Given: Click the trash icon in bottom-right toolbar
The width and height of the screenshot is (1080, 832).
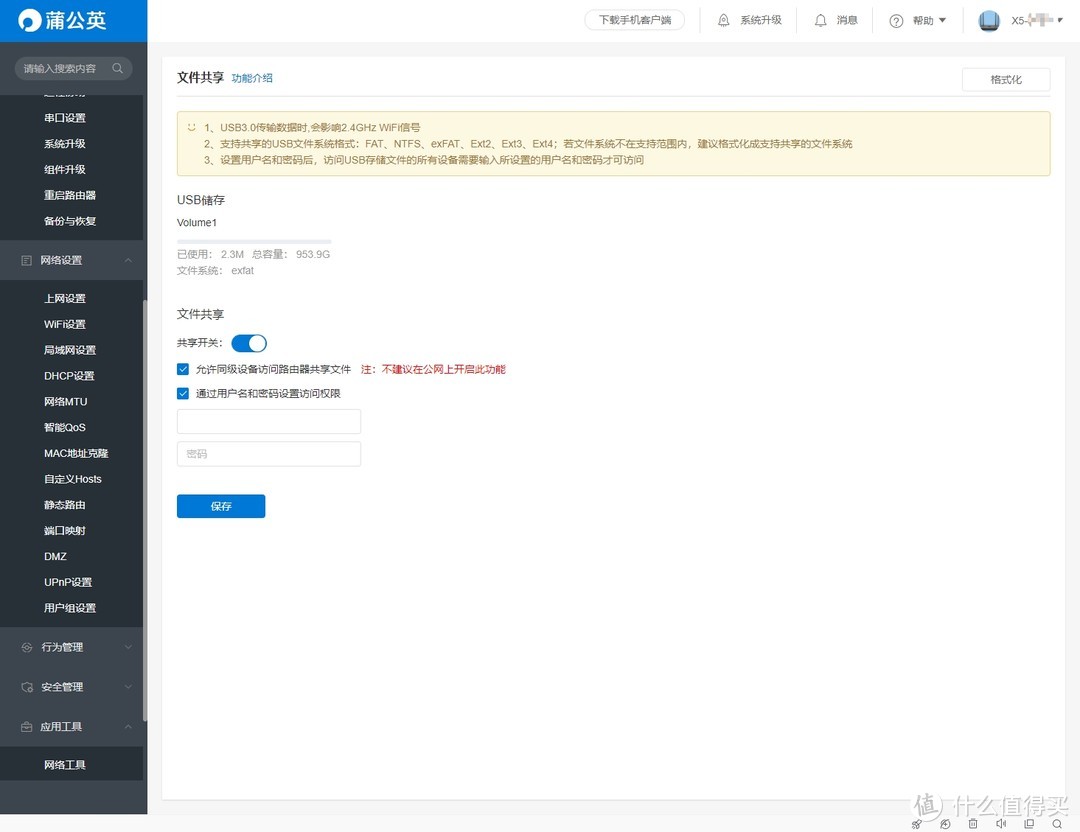Looking at the screenshot, I should (973, 823).
